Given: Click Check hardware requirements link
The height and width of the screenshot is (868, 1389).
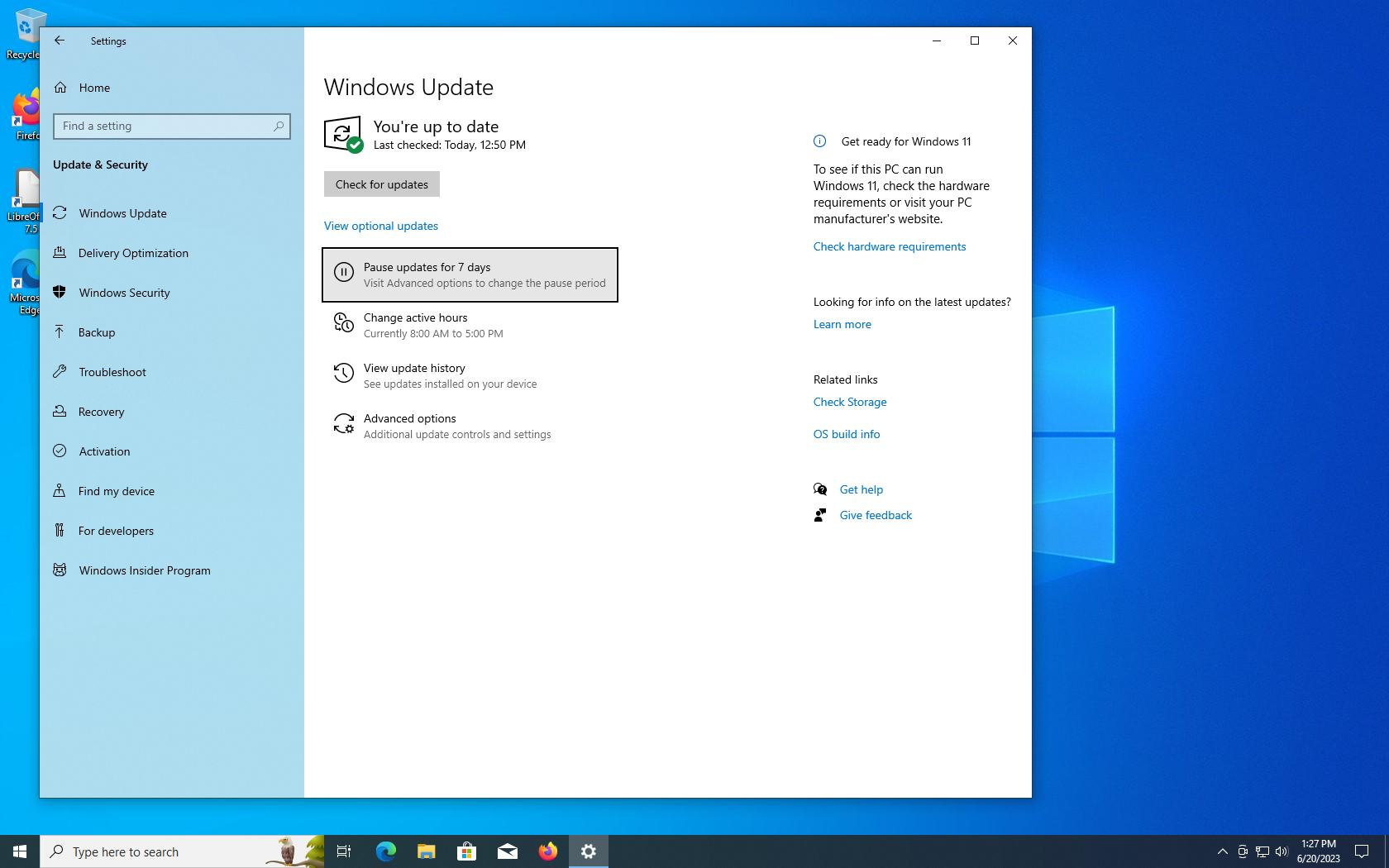Looking at the screenshot, I should pyautogui.click(x=890, y=246).
